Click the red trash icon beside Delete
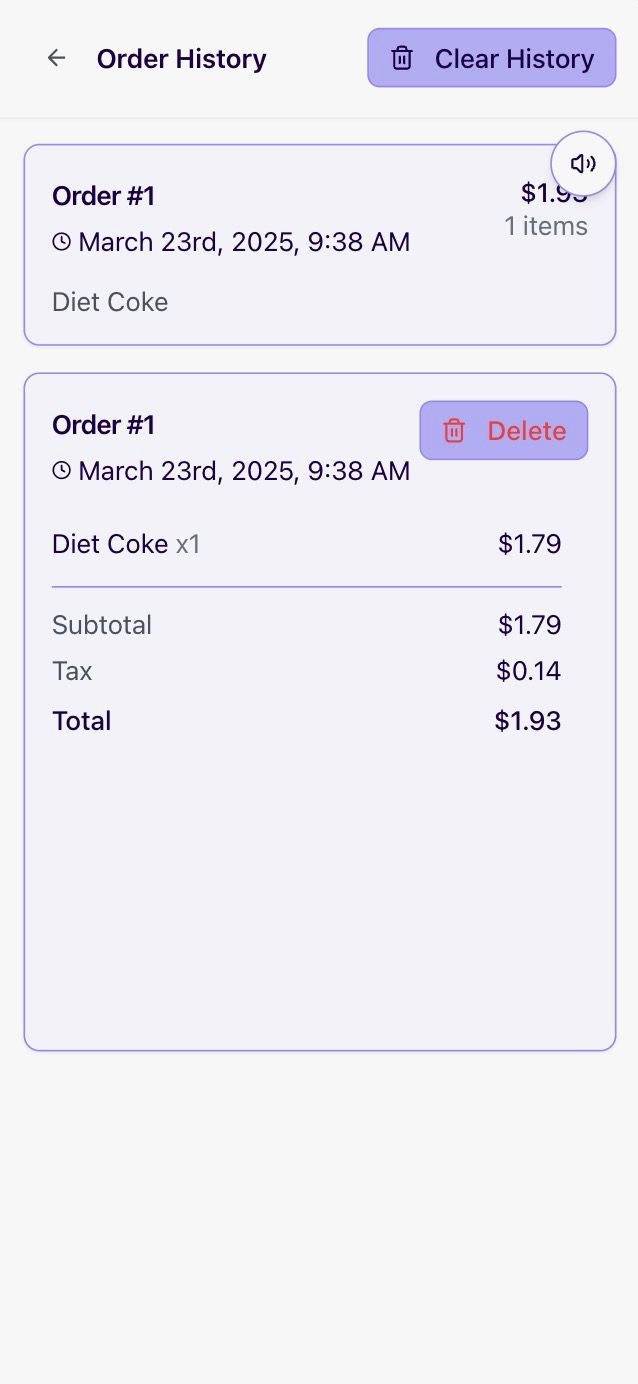Image resolution: width=638 pixels, height=1384 pixels. point(454,430)
